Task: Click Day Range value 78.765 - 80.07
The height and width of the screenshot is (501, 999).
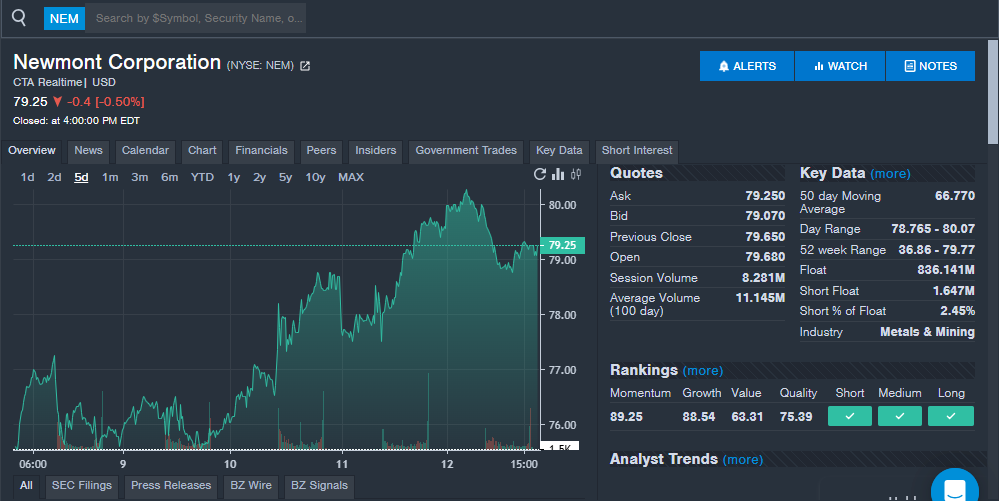Action: click(933, 229)
